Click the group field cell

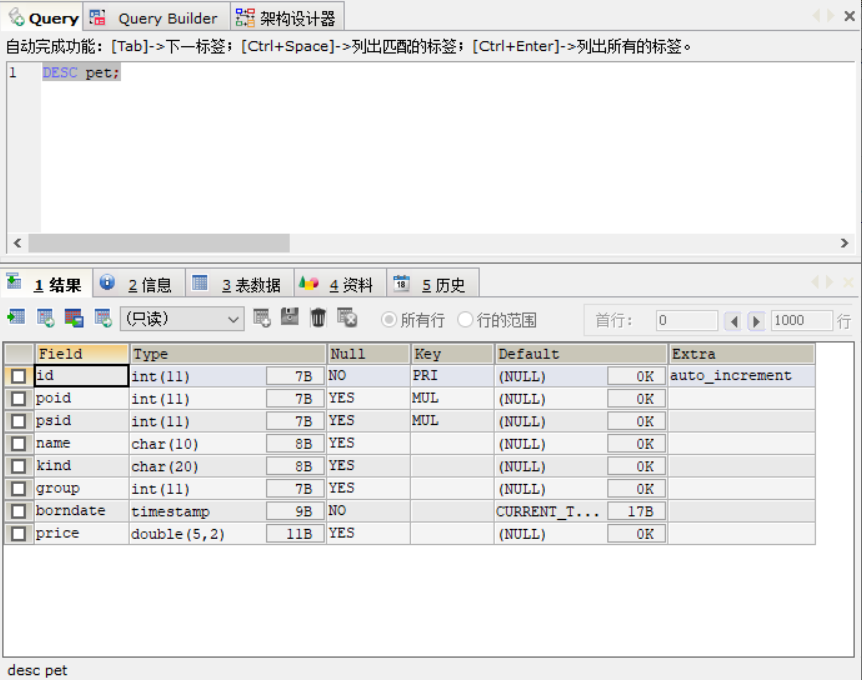click(x=82, y=489)
